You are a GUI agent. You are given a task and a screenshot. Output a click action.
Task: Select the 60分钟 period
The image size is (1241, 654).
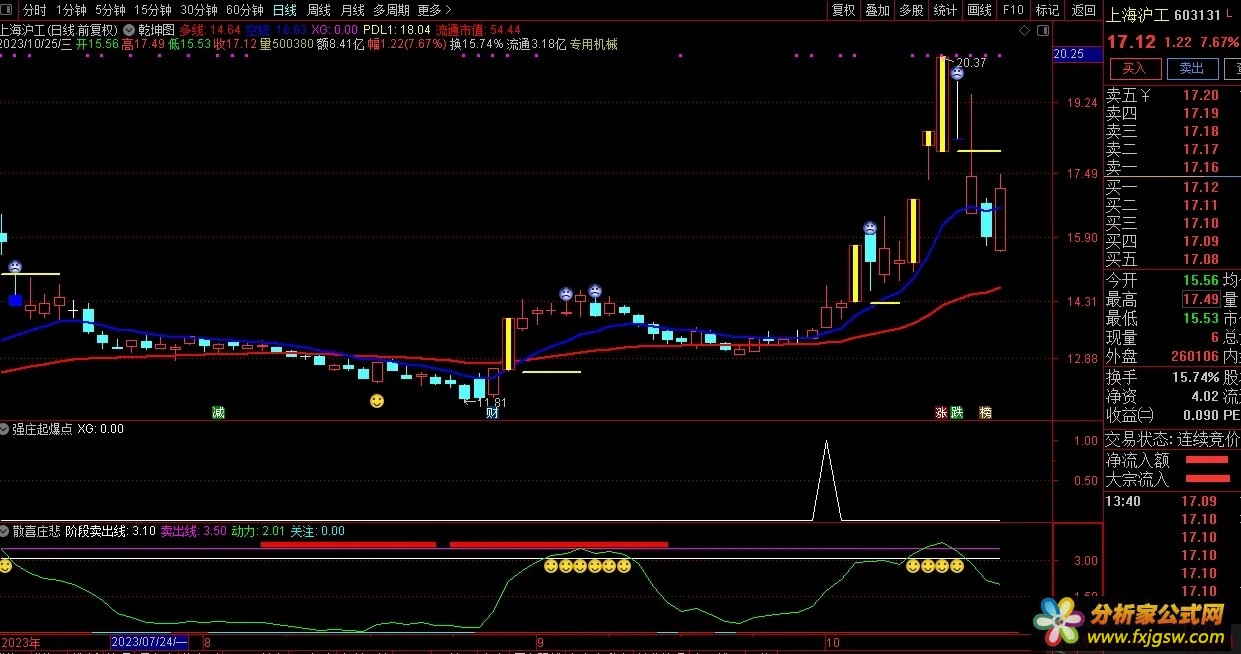tap(245, 10)
